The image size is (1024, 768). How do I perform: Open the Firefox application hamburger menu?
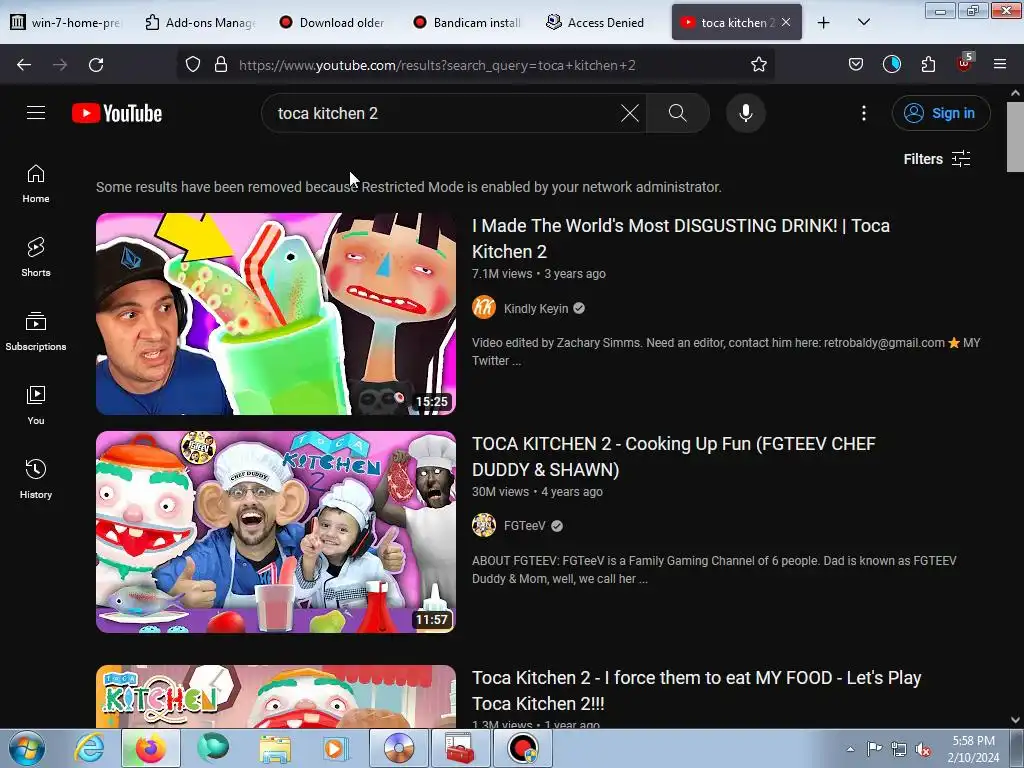[1000, 65]
